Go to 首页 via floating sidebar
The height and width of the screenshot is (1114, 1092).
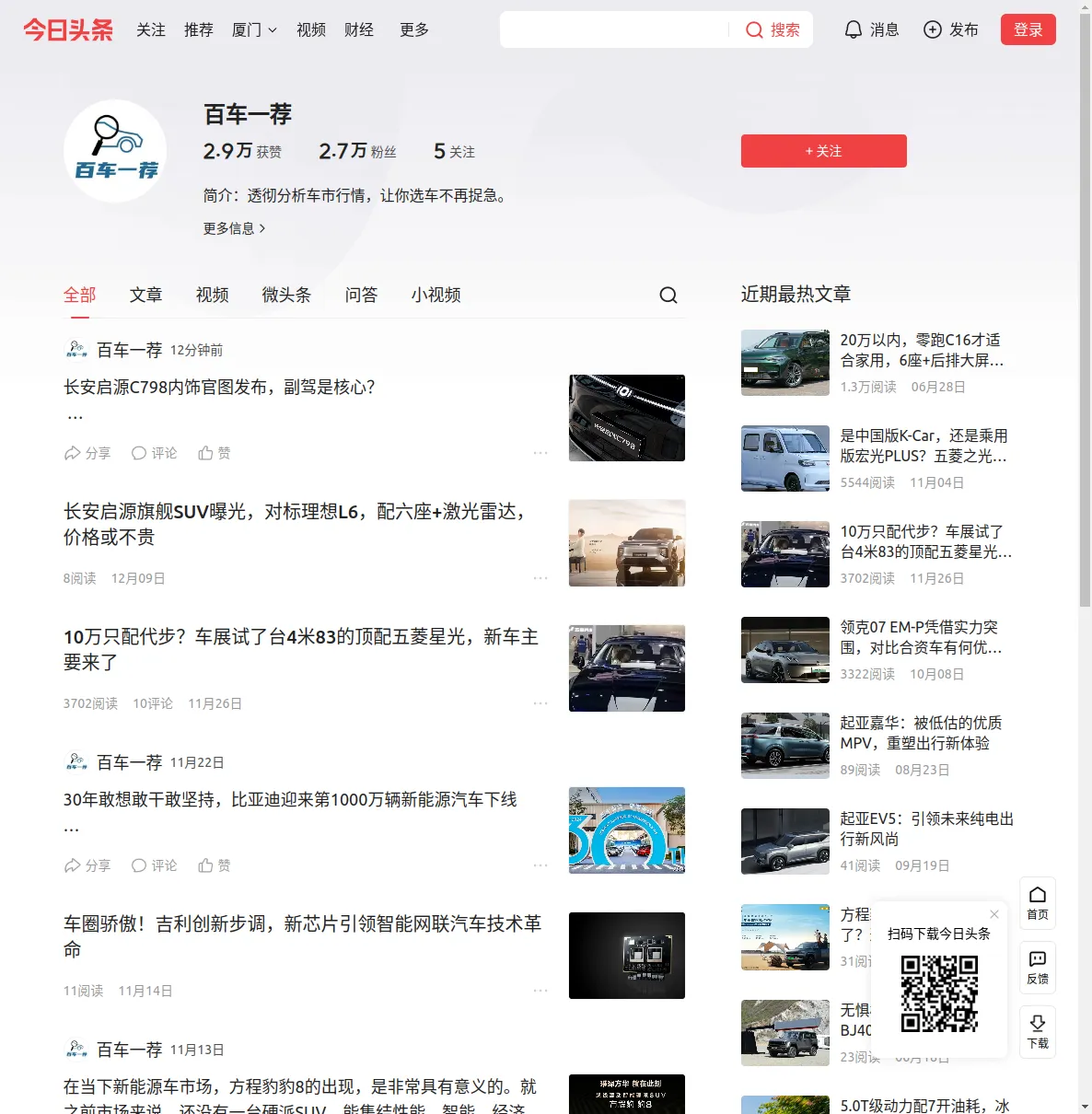point(1038,903)
